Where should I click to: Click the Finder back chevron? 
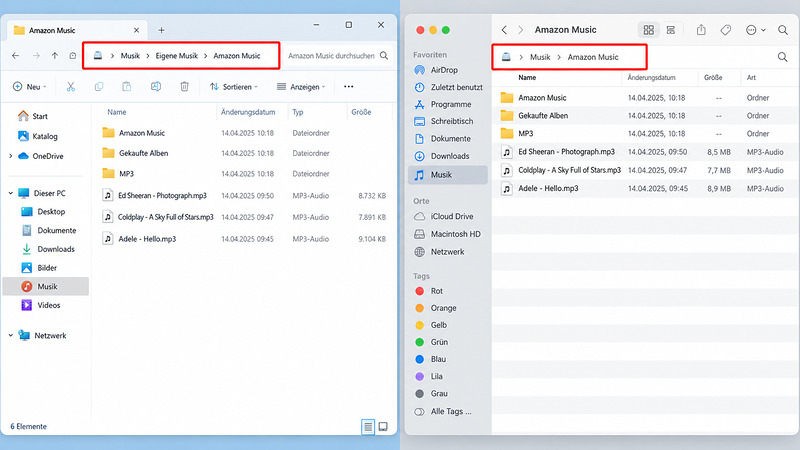(504, 30)
